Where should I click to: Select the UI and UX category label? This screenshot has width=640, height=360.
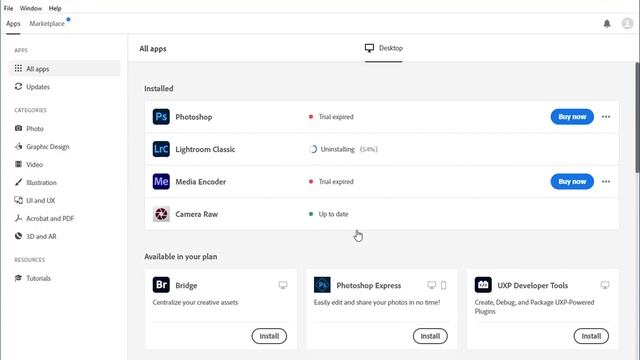click(x=40, y=200)
